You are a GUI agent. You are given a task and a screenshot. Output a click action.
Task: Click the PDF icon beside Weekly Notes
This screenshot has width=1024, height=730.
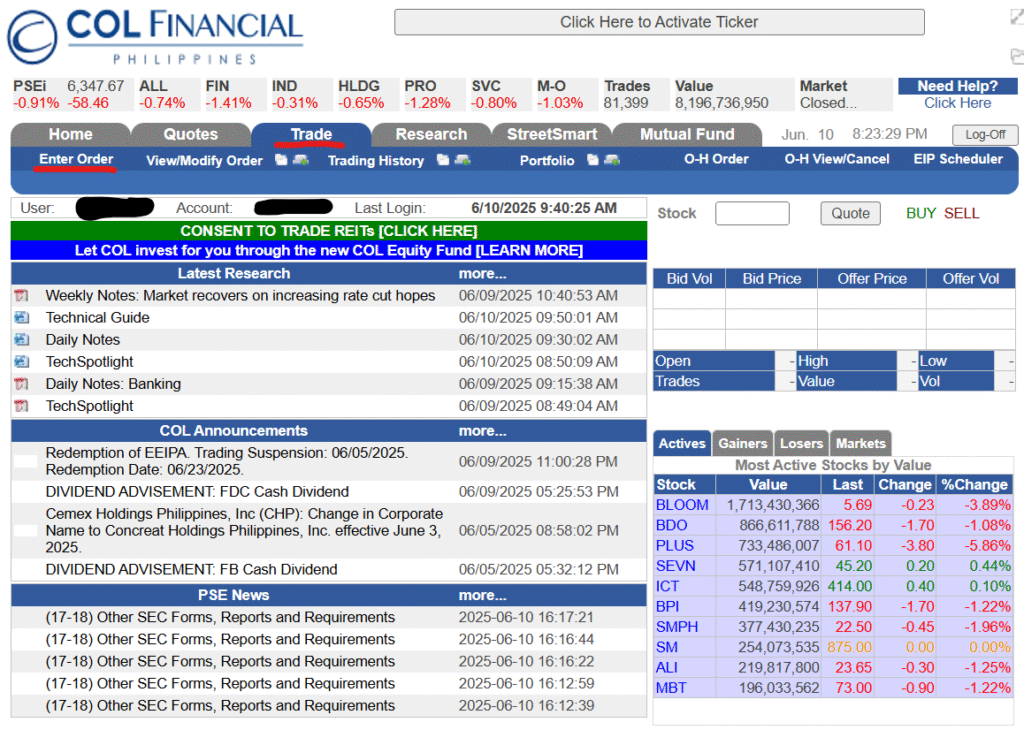22,296
